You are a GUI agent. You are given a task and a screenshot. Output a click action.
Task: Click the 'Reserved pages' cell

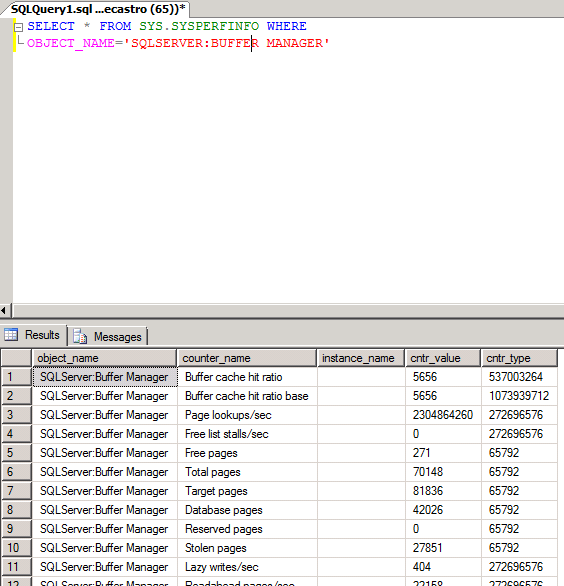247,529
